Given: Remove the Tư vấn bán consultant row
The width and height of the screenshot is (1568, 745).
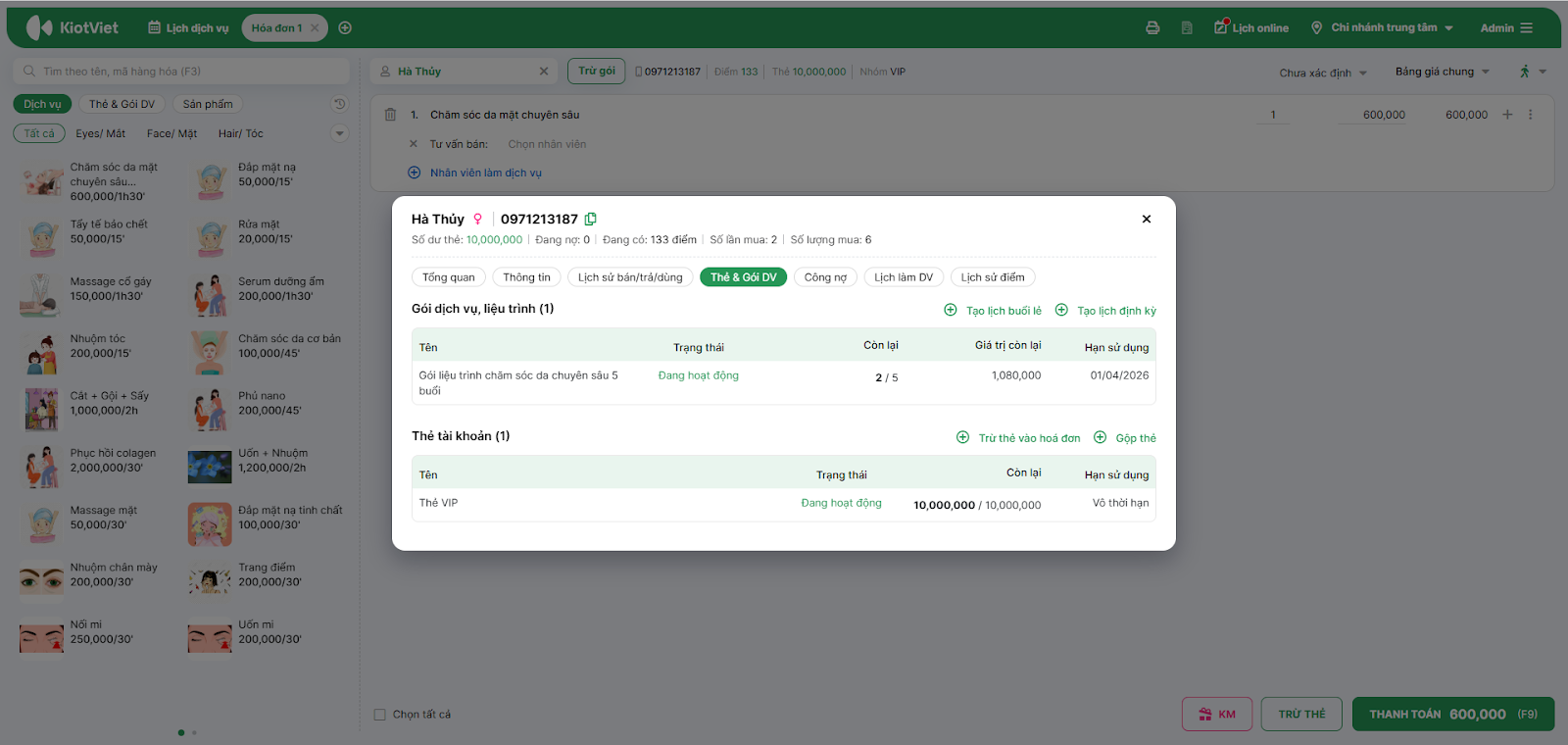Looking at the screenshot, I should 414,144.
